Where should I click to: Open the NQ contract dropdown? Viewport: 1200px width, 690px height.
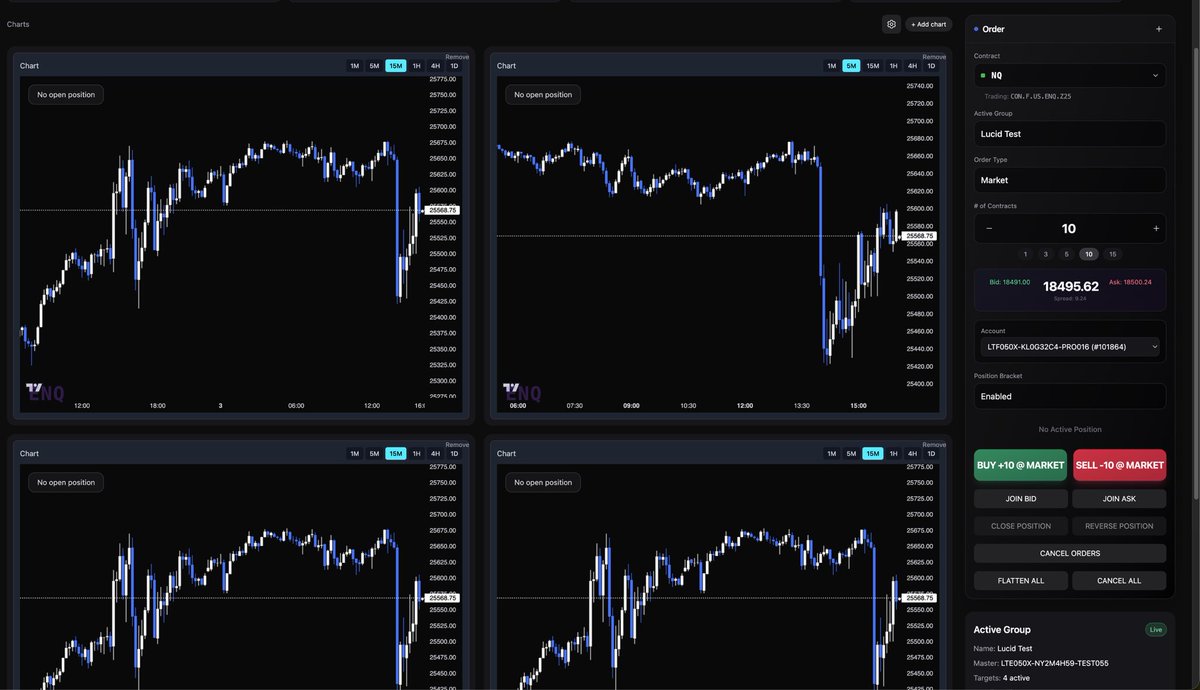[1070, 75]
